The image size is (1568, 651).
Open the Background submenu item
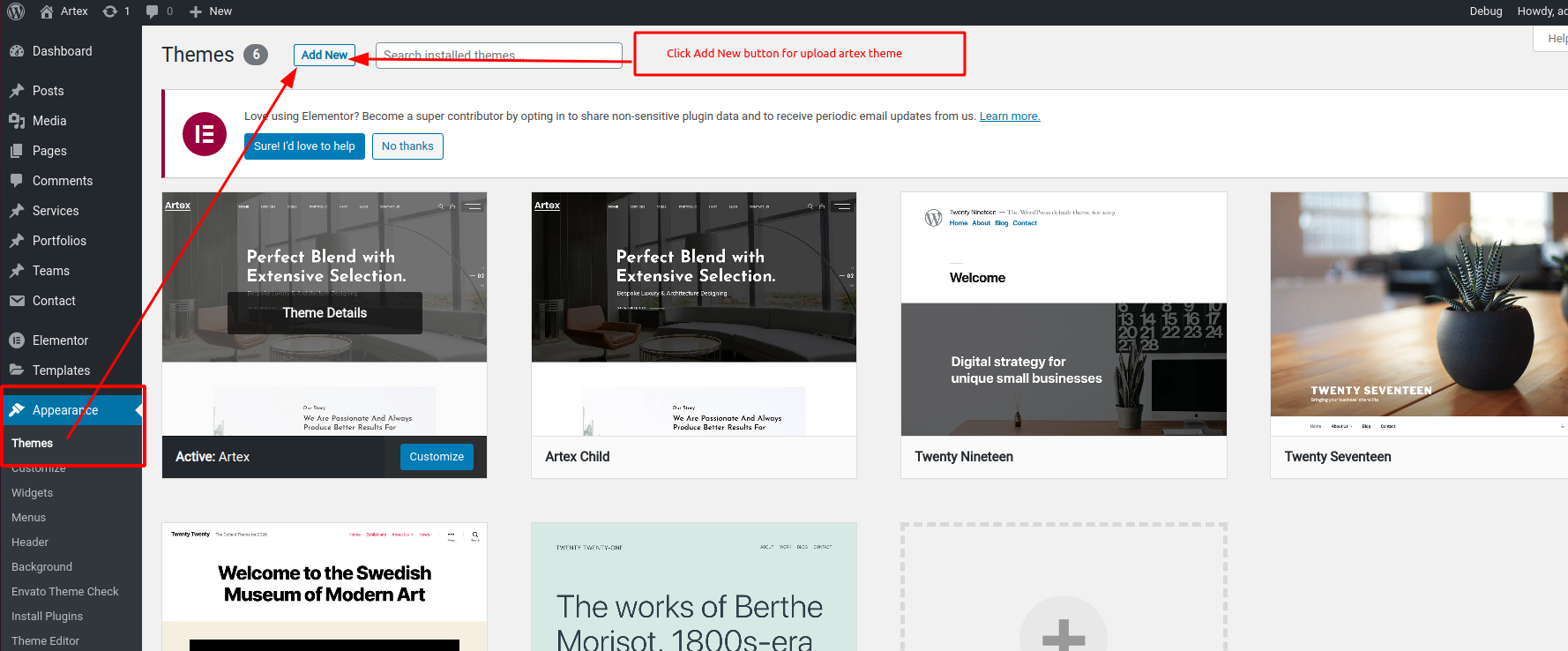[41, 567]
